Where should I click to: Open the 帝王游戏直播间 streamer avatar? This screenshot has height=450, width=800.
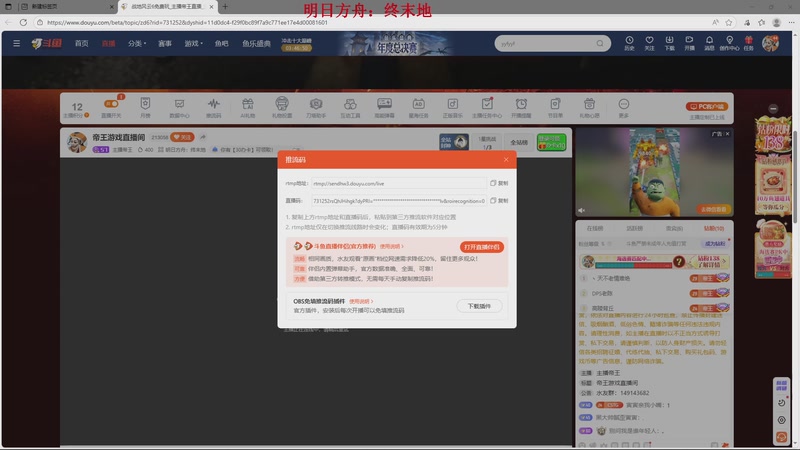pos(77,142)
